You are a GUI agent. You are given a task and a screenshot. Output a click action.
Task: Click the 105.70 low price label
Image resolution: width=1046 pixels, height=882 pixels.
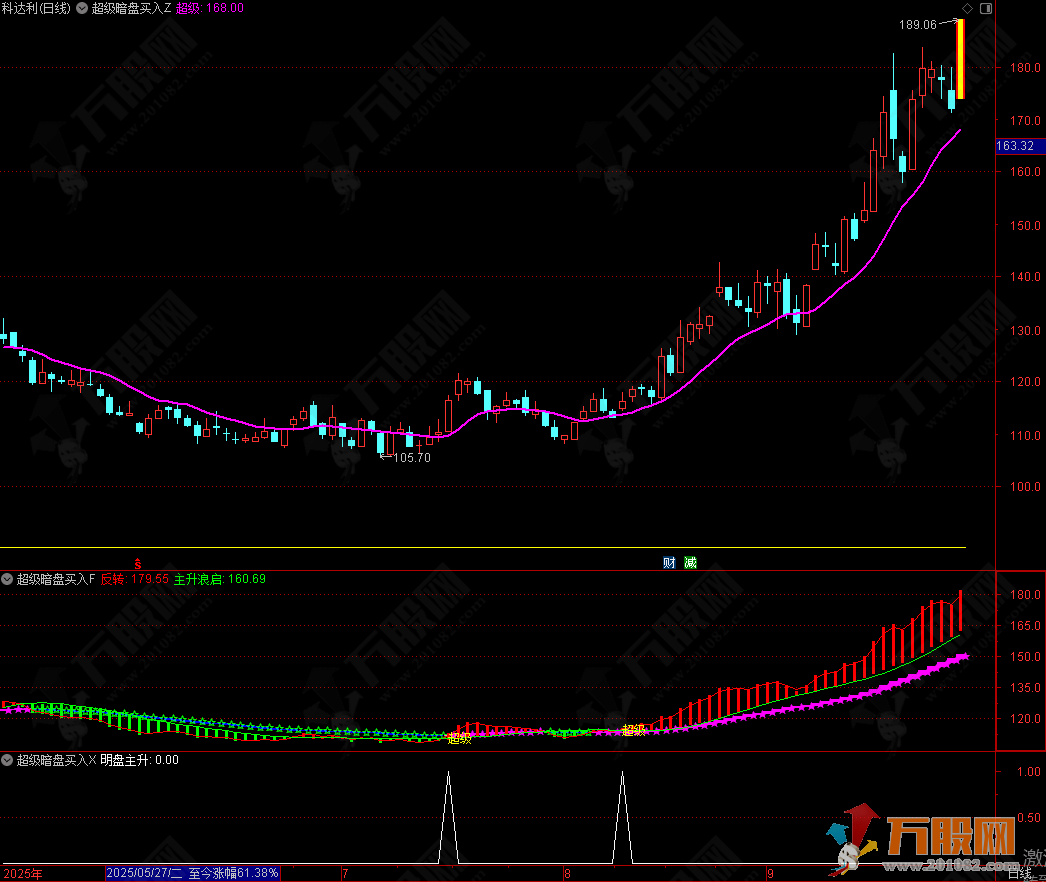pos(412,458)
